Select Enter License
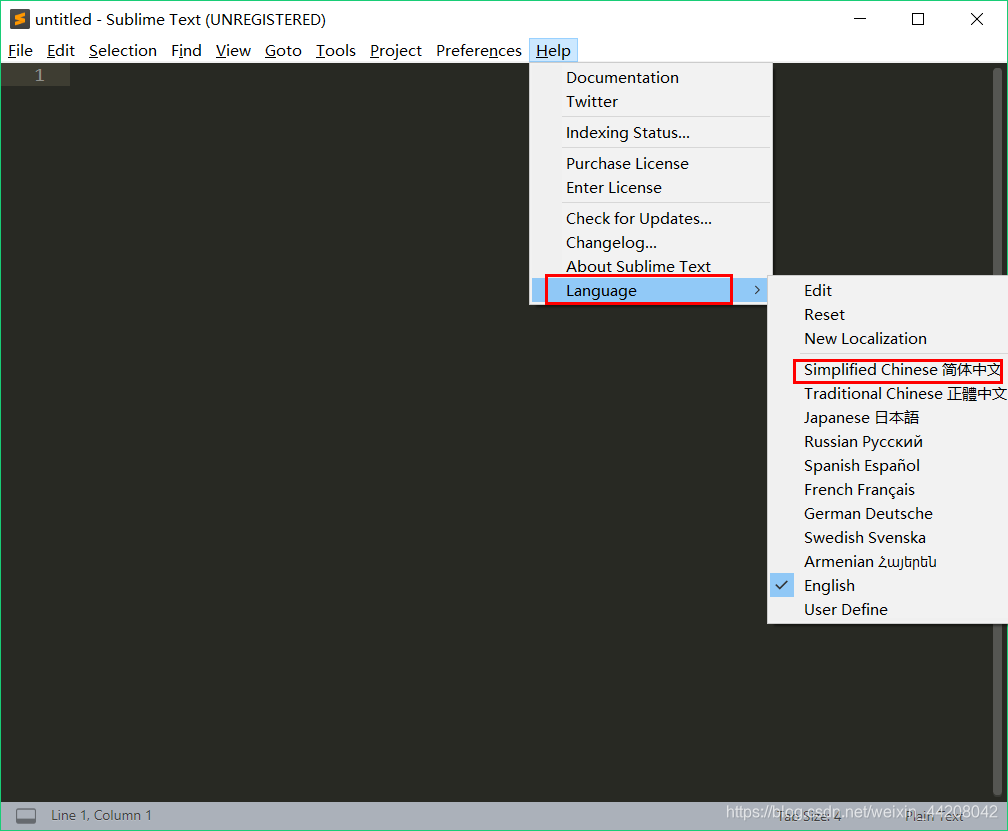This screenshot has width=1008, height=831. pyautogui.click(x=651, y=188)
